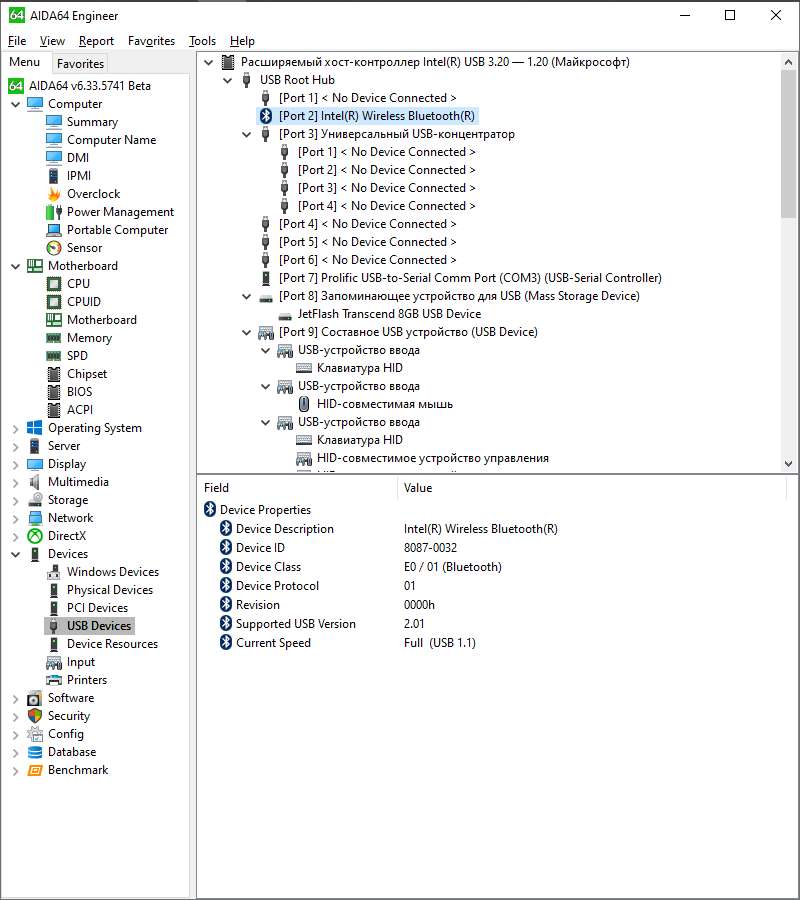Click the Value column header
800x900 pixels.
pos(591,488)
